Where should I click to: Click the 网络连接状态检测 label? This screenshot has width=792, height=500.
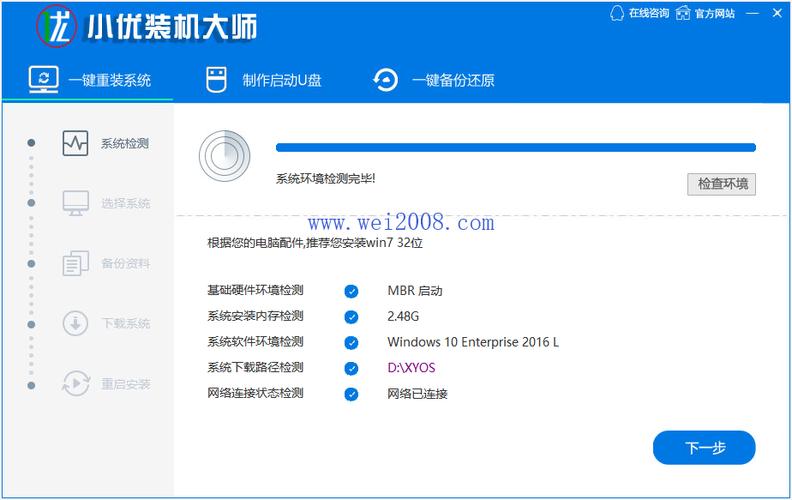255,393
